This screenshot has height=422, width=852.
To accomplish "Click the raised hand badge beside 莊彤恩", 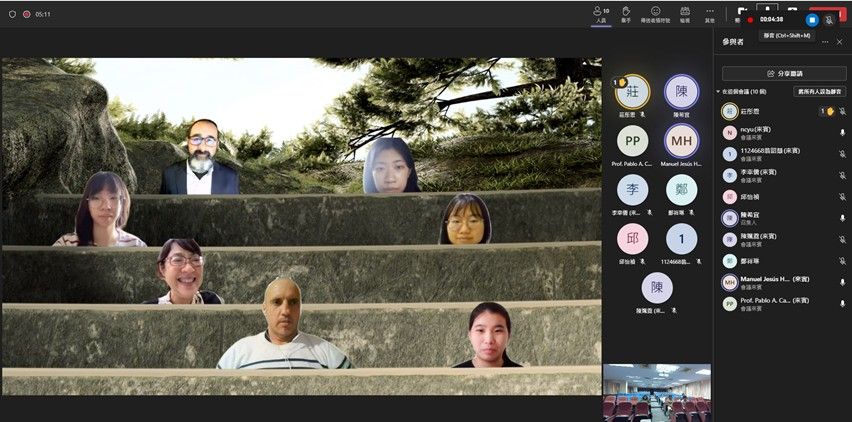I will pos(826,111).
